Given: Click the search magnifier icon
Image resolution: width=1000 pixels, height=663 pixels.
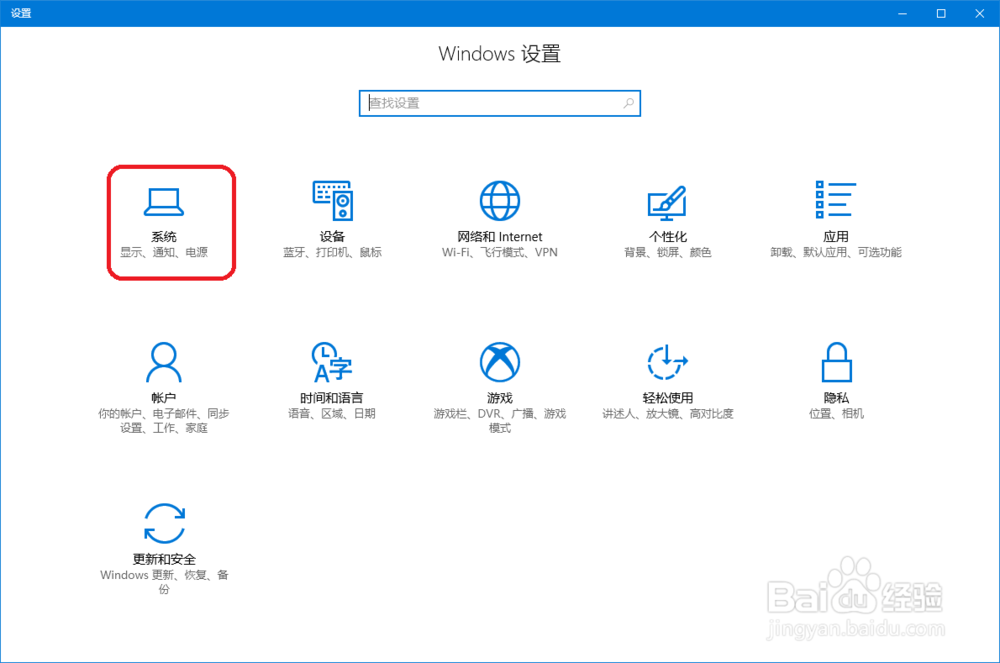Looking at the screenshot, I should 628,103.
